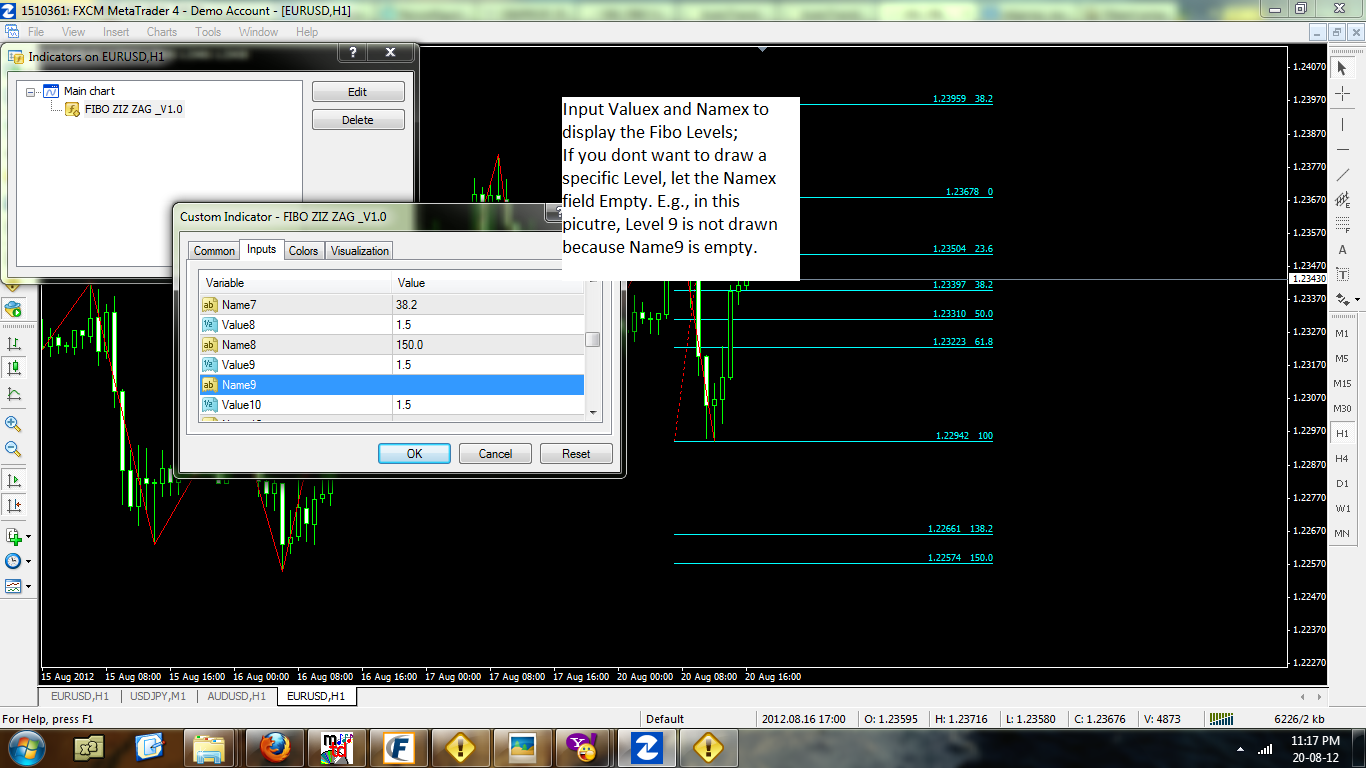
Task: Open the Indicators list button
Action: tap(13, 536)
